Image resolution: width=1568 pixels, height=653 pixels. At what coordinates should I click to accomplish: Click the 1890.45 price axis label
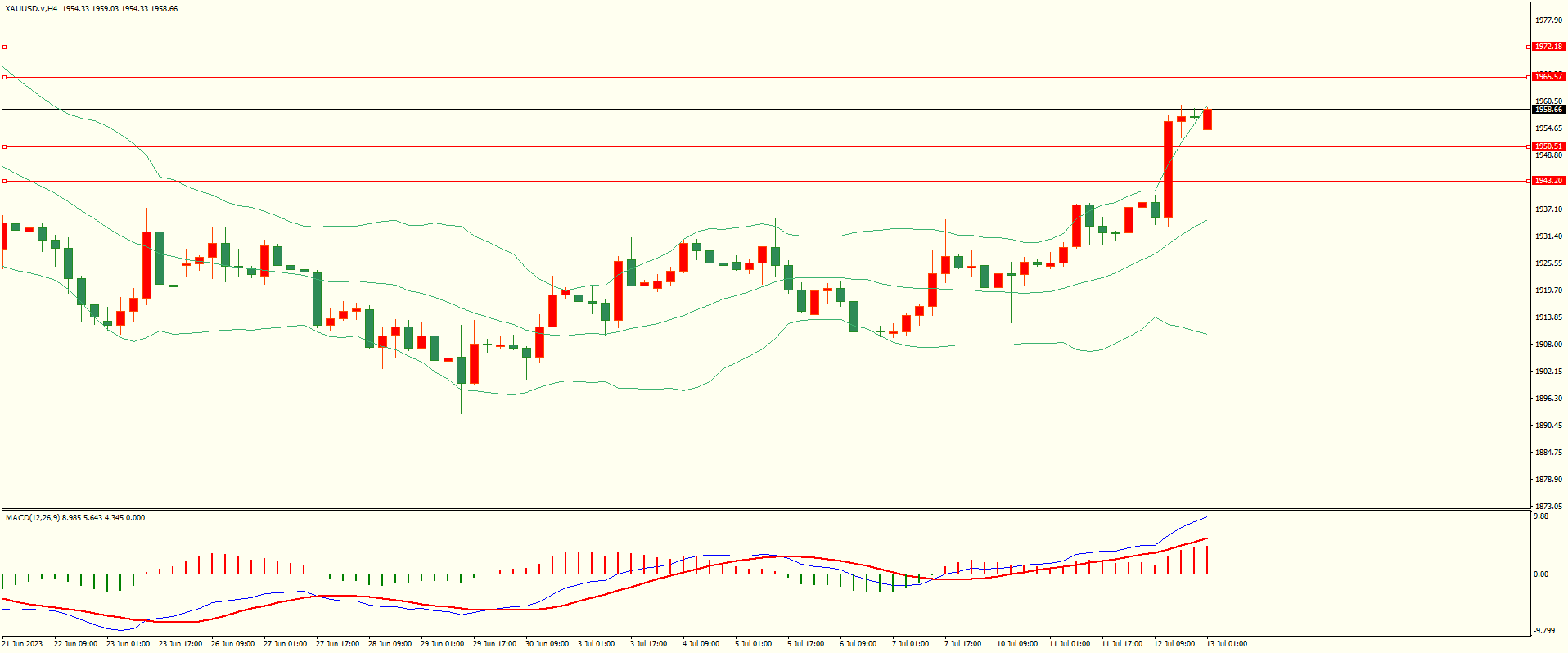coord(1548,426)
